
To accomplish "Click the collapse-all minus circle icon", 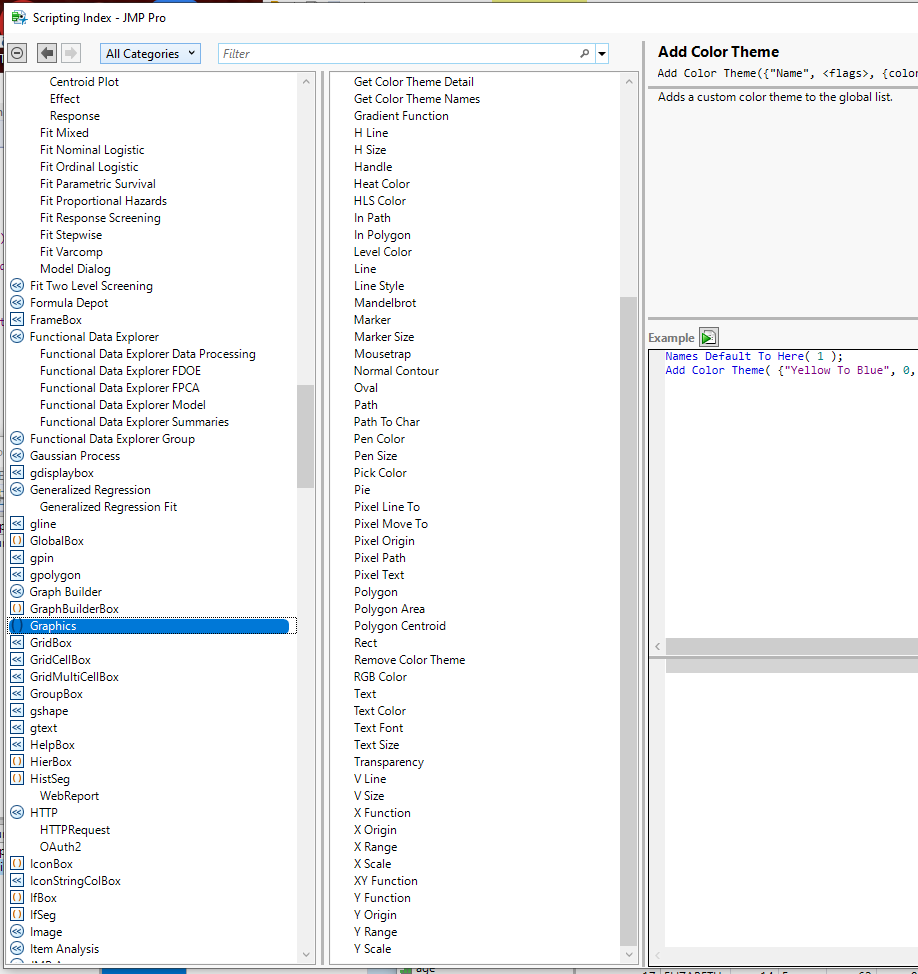I will (x=18, y=53).
